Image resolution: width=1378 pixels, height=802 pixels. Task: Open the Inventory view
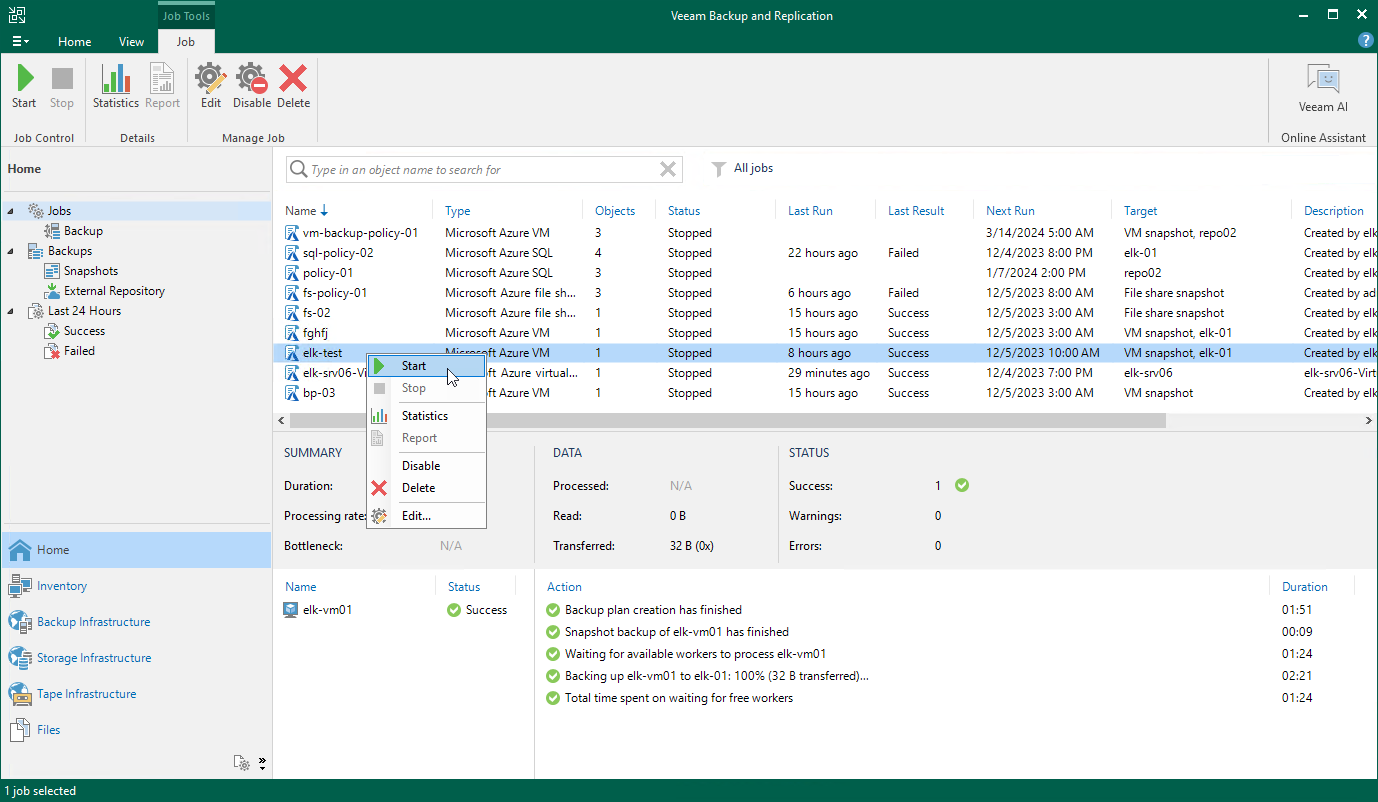(x=62, y=586)
